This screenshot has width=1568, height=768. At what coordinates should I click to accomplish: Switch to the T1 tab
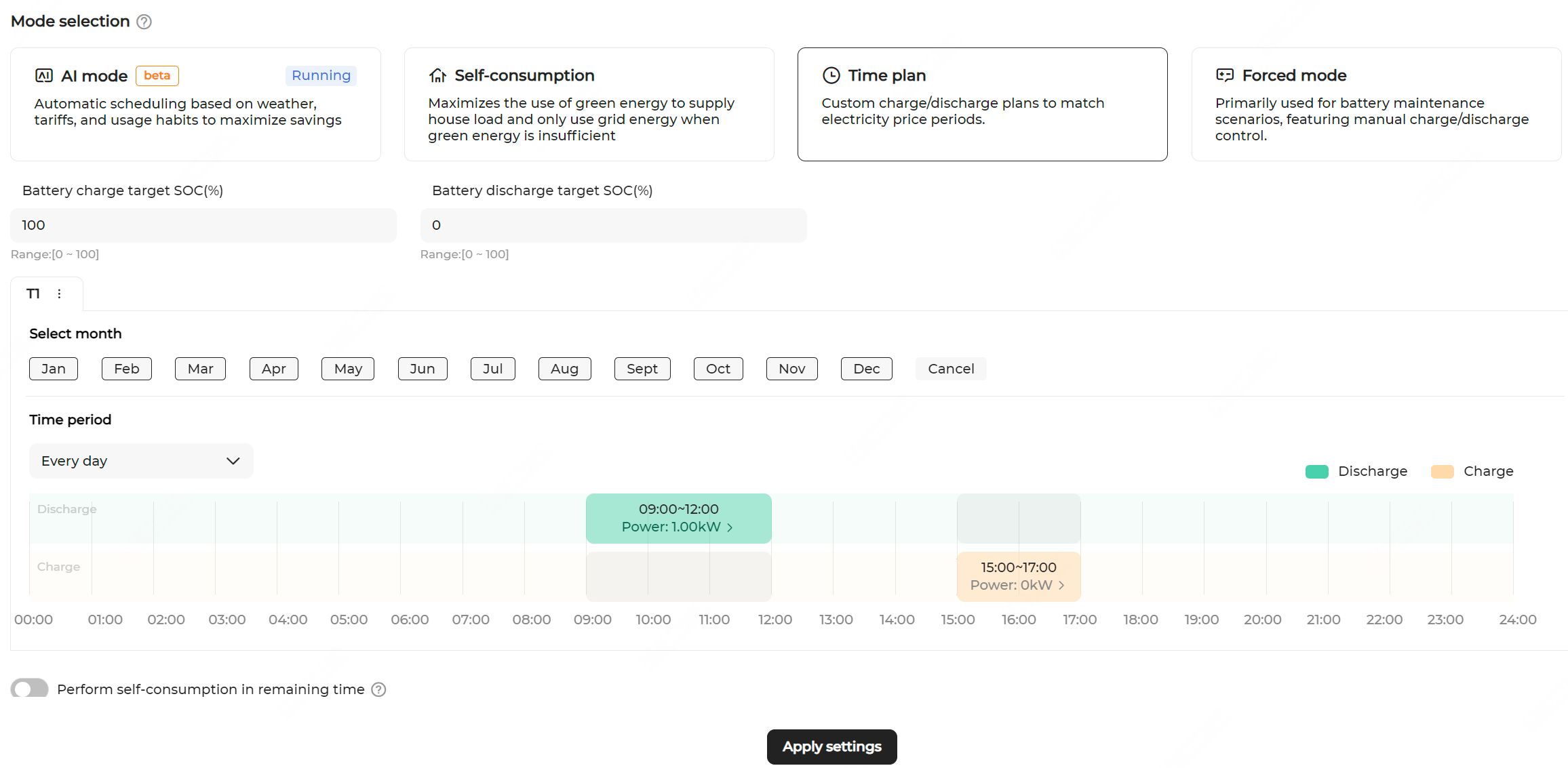pyautogui.click(x=33, y=294)
